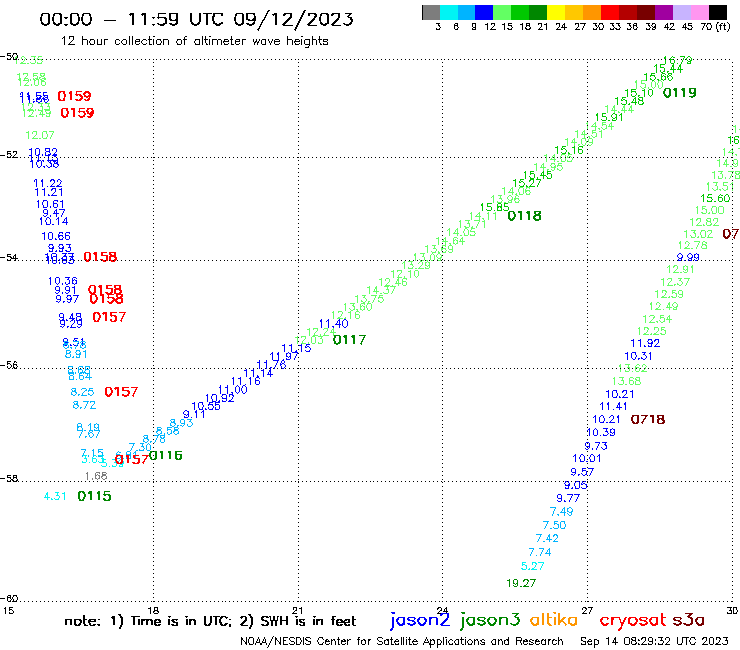Viewport: 740px width, 650px height.
Task: Click the latitude axis label '-58'
Action: 8,478
